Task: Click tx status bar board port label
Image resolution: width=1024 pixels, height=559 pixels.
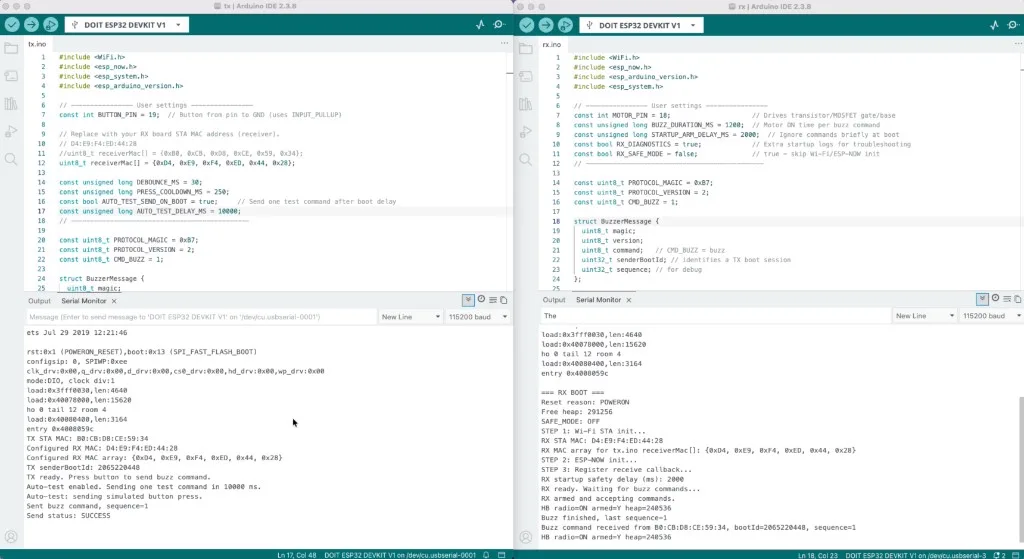Action: [400, 555]
